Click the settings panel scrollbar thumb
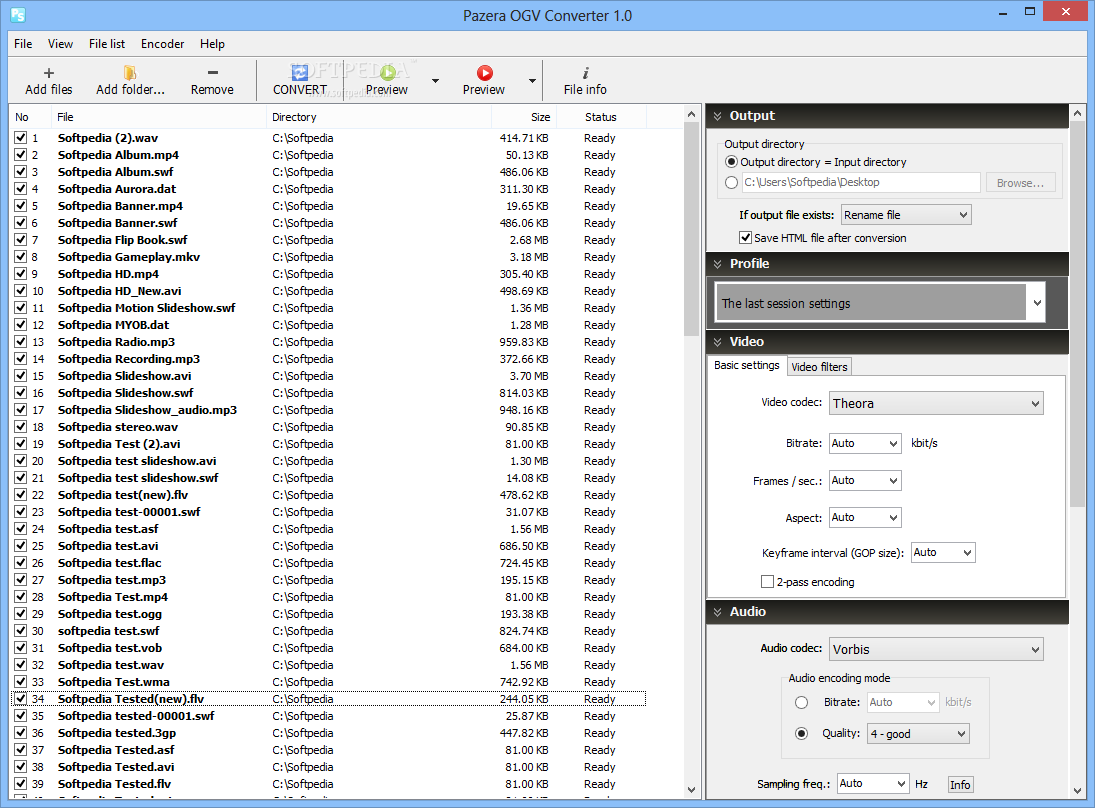This screenshot has width=1095, height=808. (x=1078, y=314)
